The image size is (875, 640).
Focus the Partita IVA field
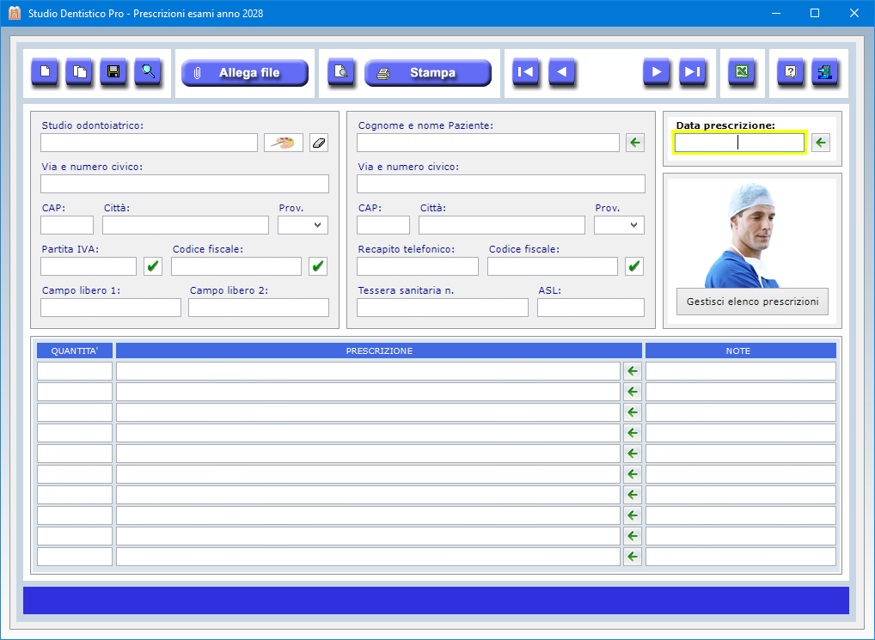pos(89,266)
